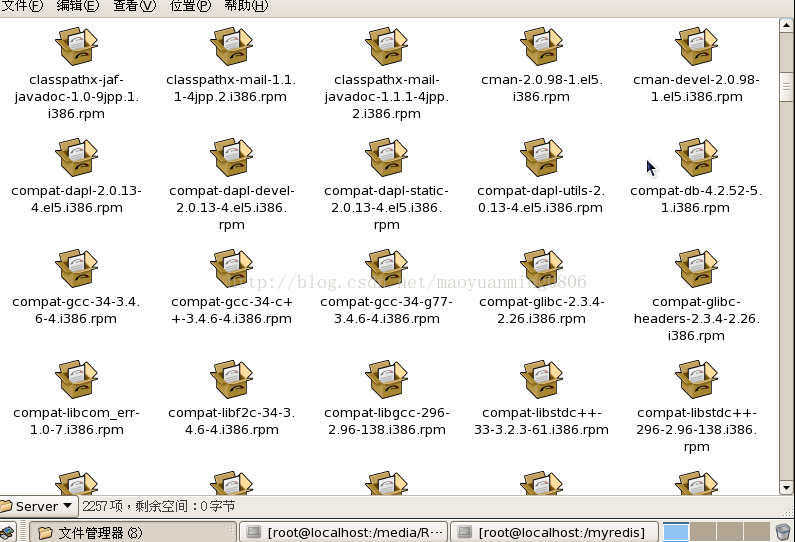Select classpathx-jaf-javadoc-1.0-9jpp.1.i386.rpm package icon
Image resolution: width=795 pixels, height=542 pixels.
tap(77, 46)
